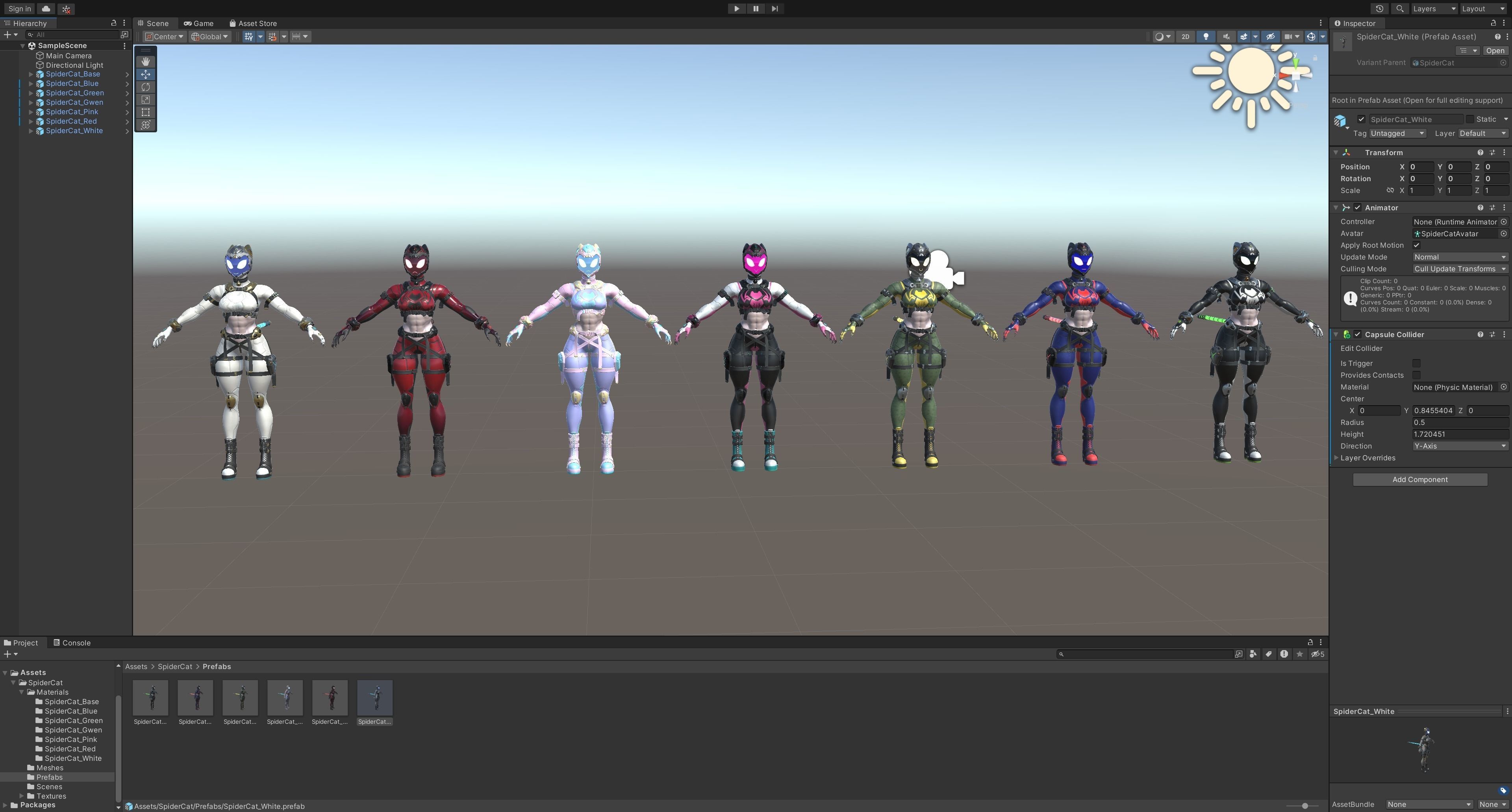Image resolution: width=1512 pixels, height=812 pixels.
Task: Expand SpiderCat_Gwen in Hierarchy
Action: (x=31, y=102)
